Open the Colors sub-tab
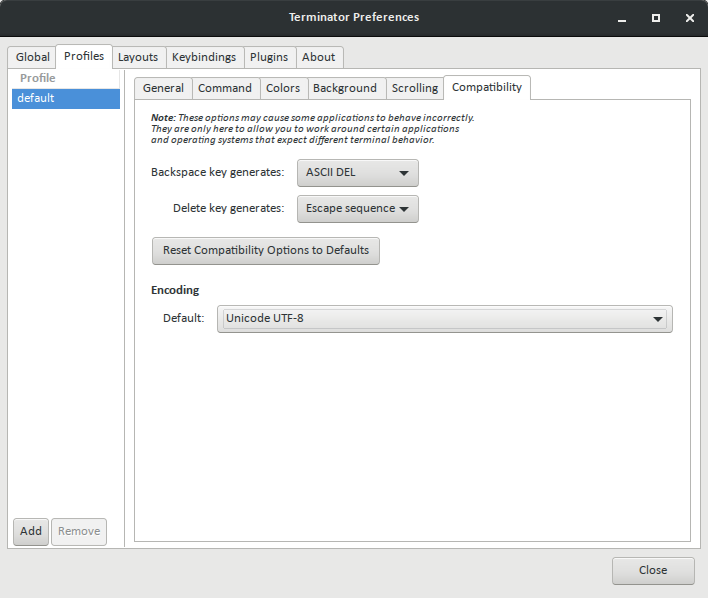 283,88
